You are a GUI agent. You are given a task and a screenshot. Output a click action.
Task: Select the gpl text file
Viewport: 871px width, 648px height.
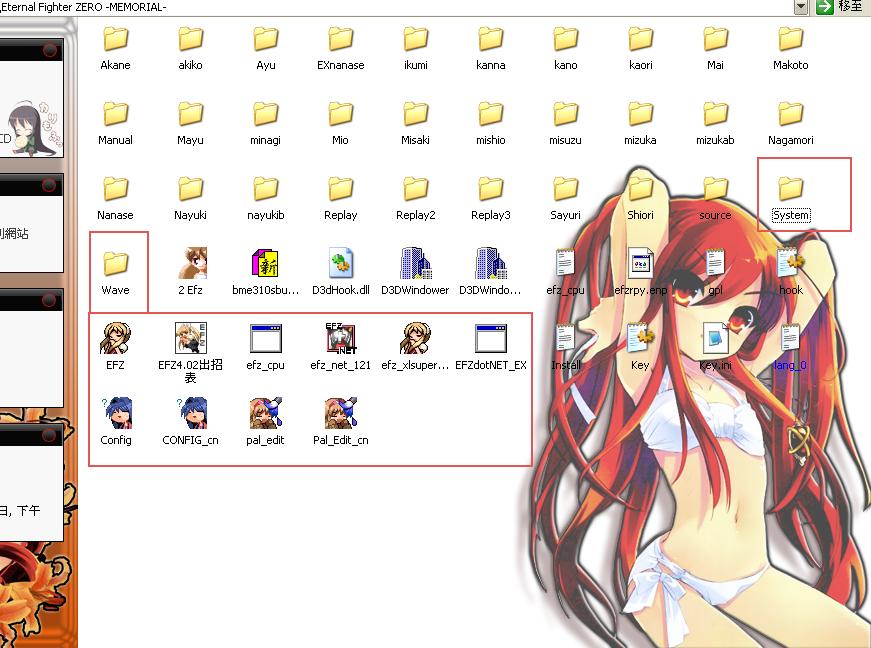(715, 264)
